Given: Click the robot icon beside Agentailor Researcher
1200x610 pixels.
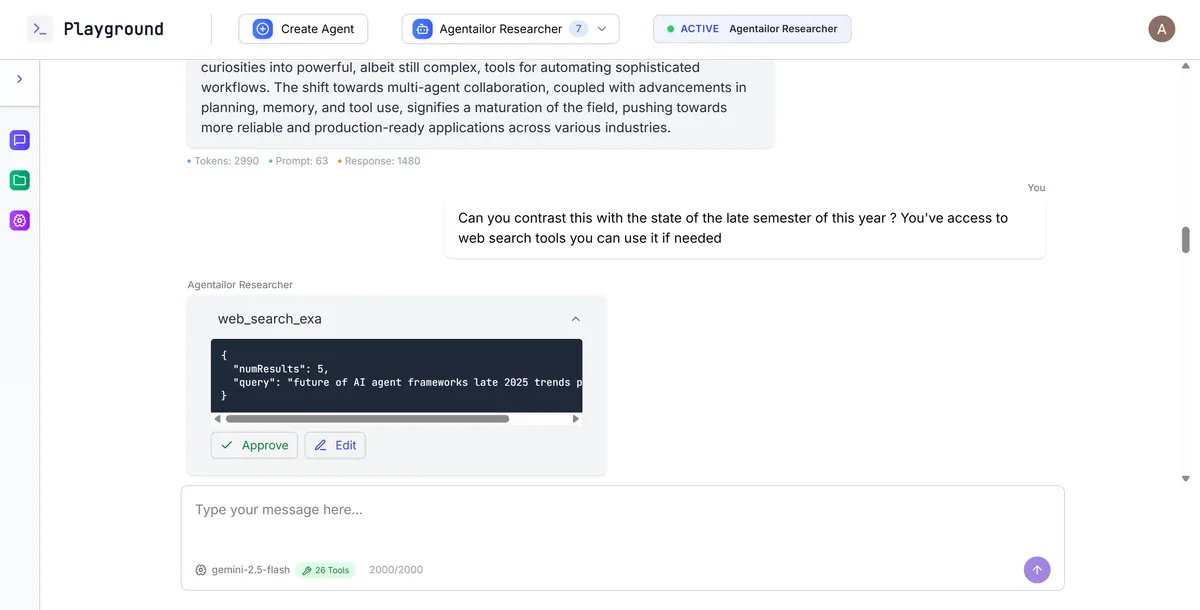Looking at the screenshot, I should [422, 29].
